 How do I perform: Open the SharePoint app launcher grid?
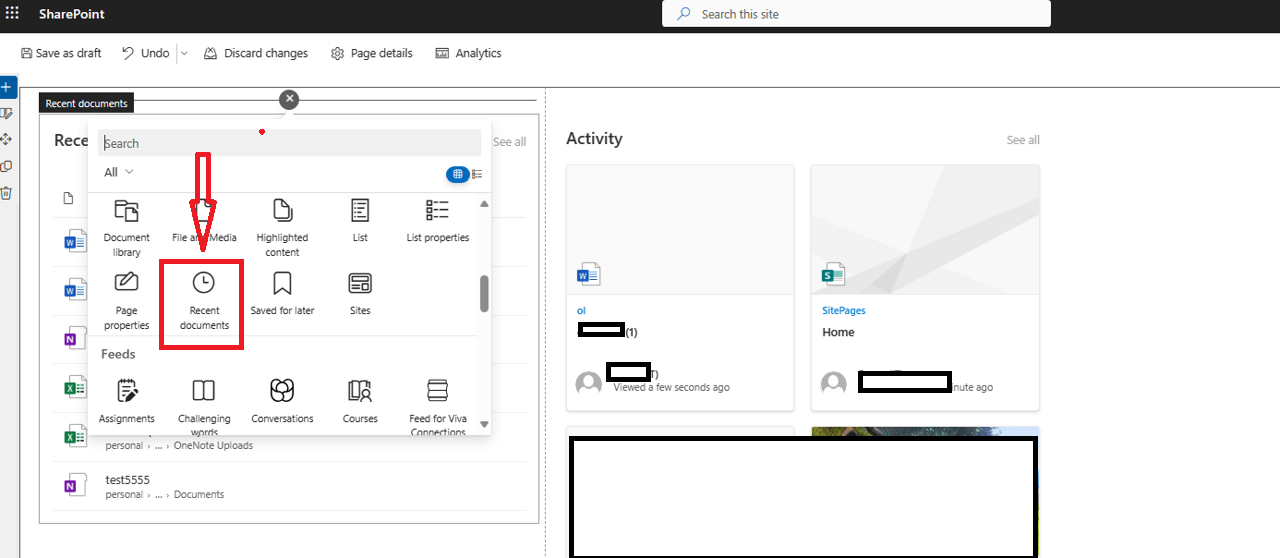[x=12, y=14]
